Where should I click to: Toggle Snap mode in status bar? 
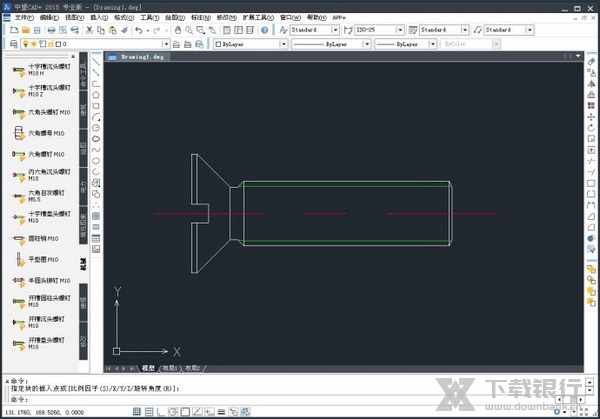pos(137,412)
